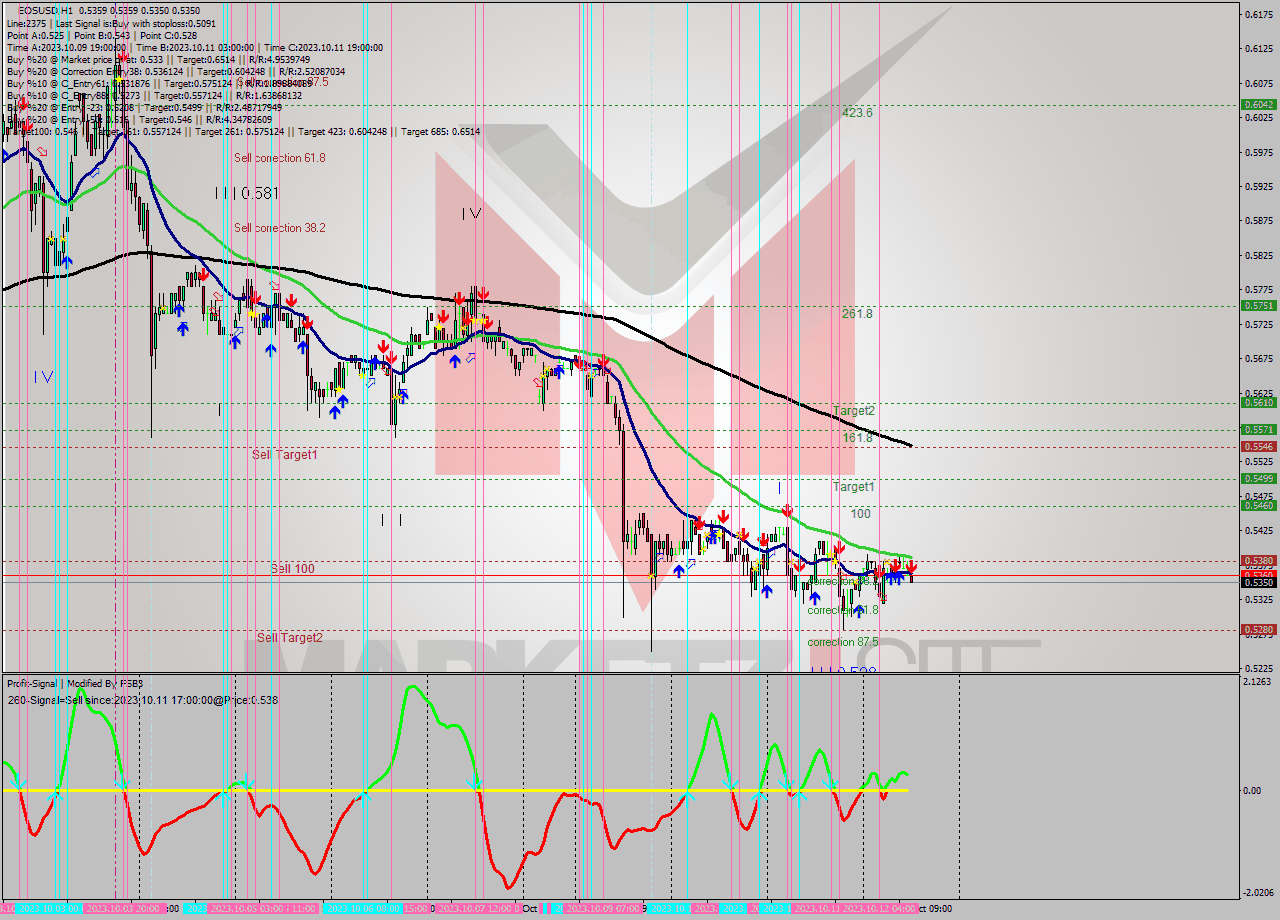Click the green 161.8 Fibonacci label
The image size is (1280, 920).
click(857, 437)
